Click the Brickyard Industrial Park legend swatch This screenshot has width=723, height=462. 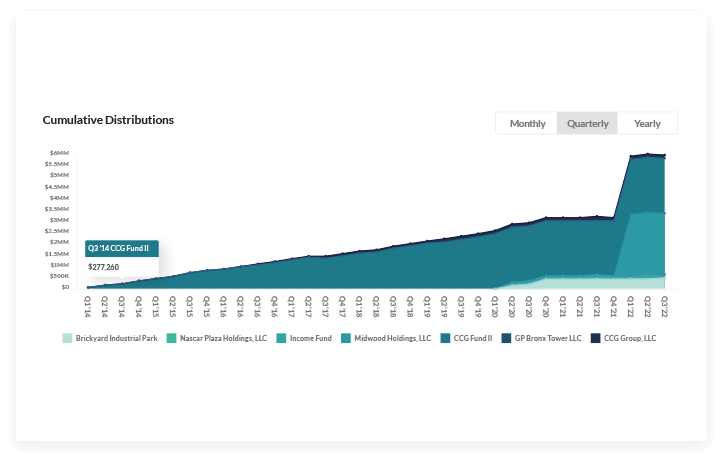[x=67, y=338]
